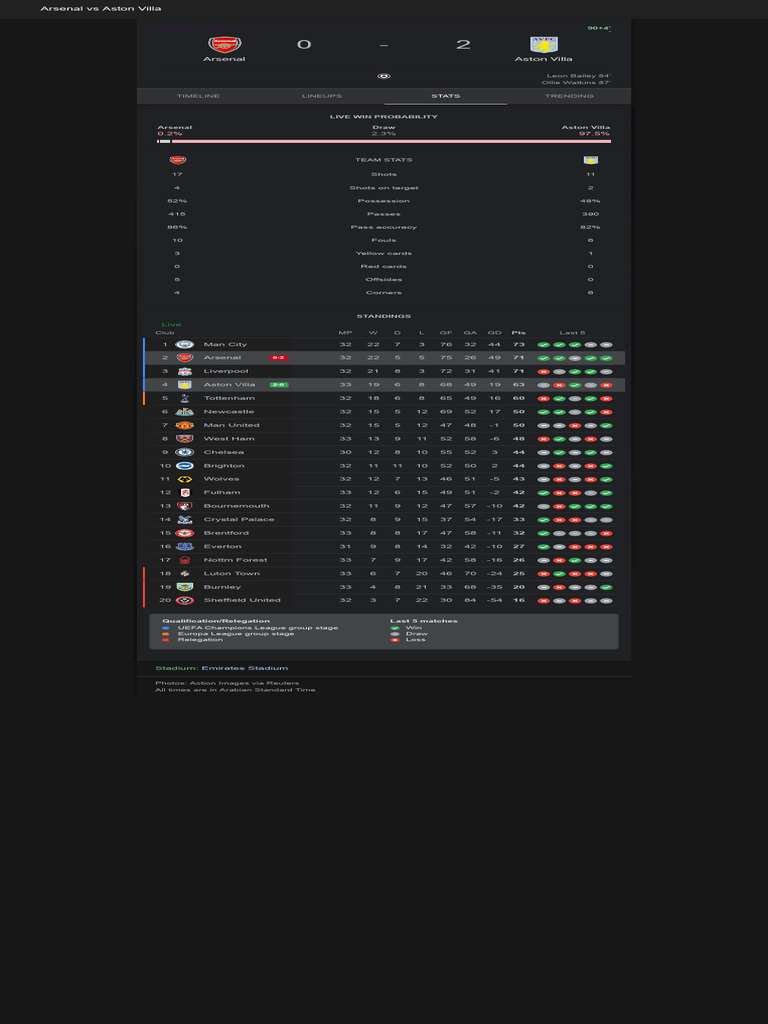768x1024 pixels.
Task: Click the 90+4' match time indicator
Action: [x=599, y=28]
